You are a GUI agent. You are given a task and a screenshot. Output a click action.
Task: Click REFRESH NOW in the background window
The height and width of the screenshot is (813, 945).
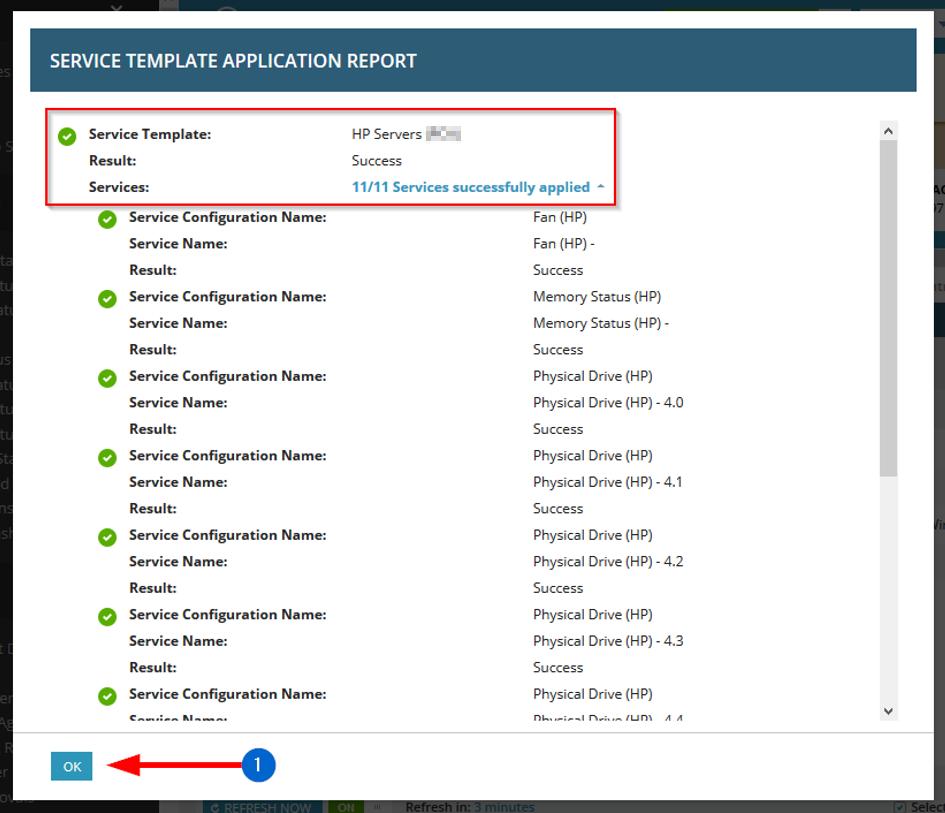tap(263, 807)
